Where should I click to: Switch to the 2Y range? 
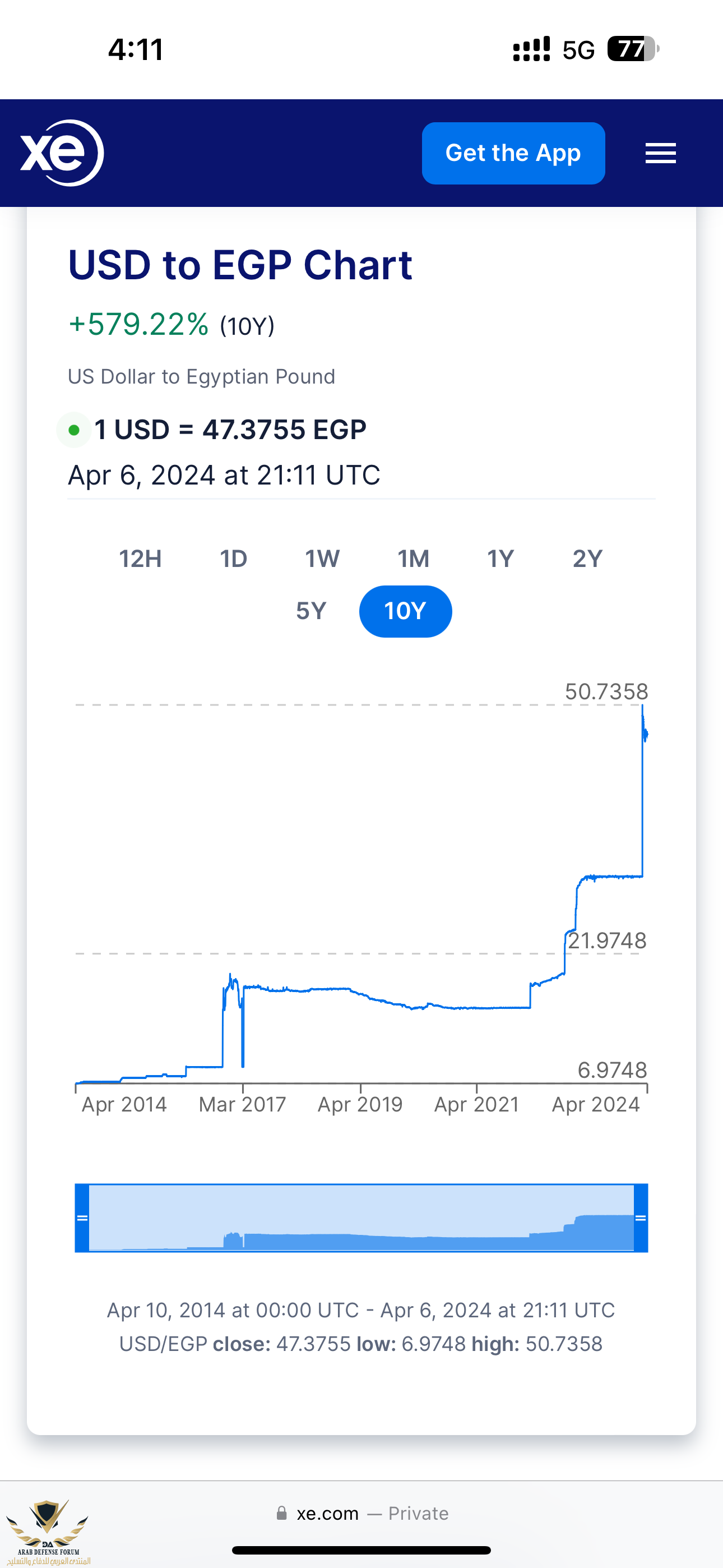(x=587, y=559)
